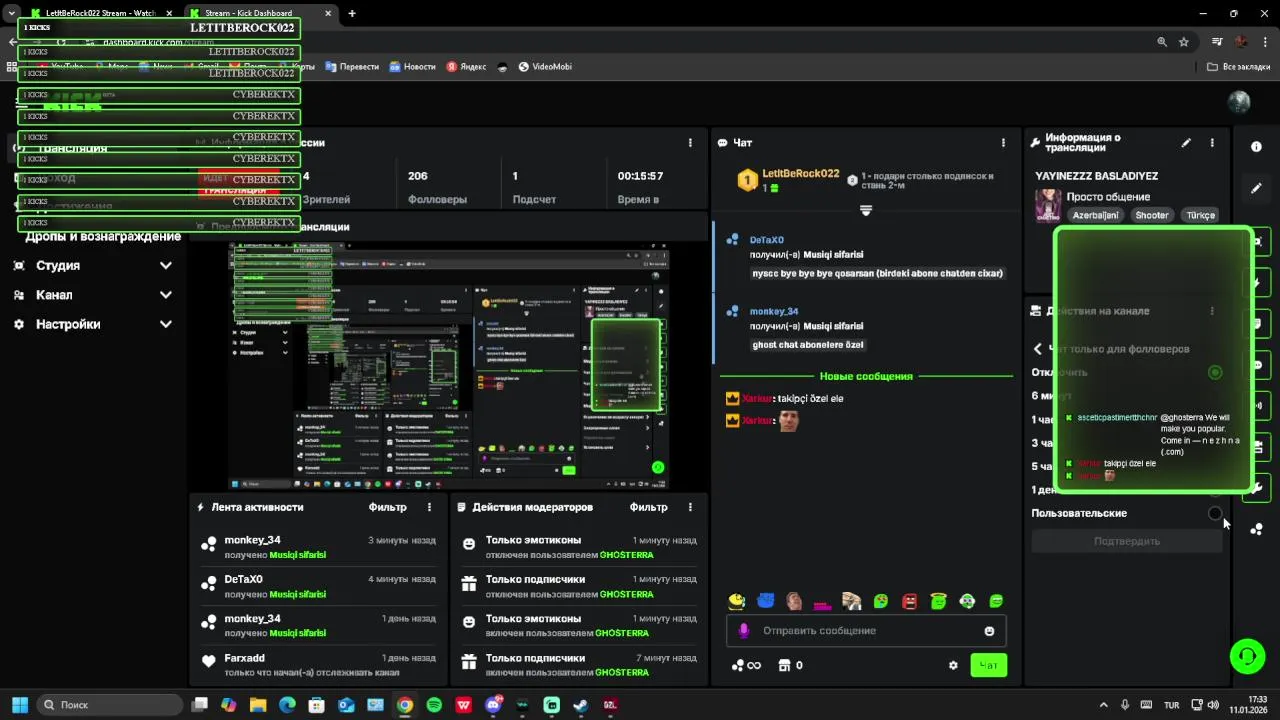
Task: Click the TUR keyboard language indicator
Action: 1171,705
